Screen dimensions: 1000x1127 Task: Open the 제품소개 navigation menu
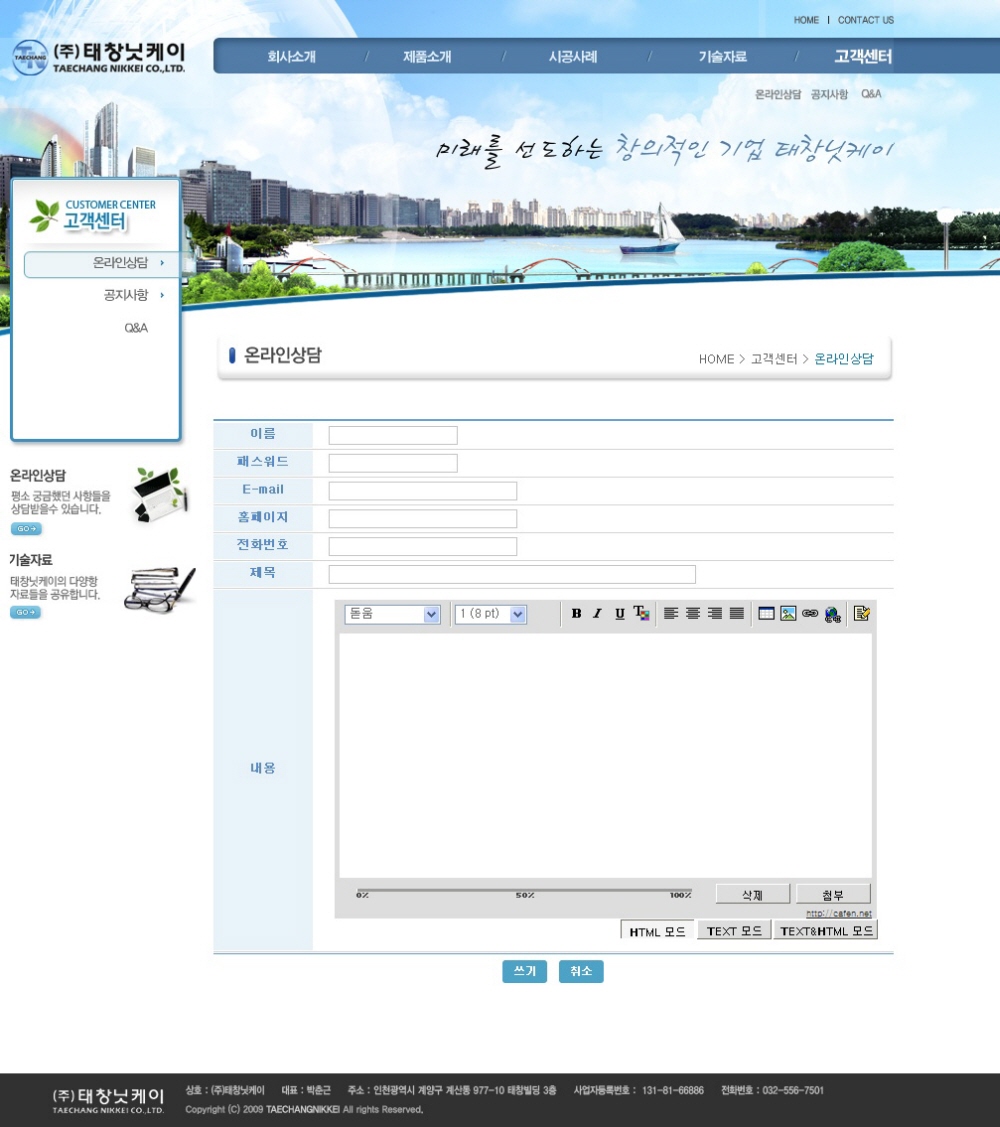click(427, 57)
